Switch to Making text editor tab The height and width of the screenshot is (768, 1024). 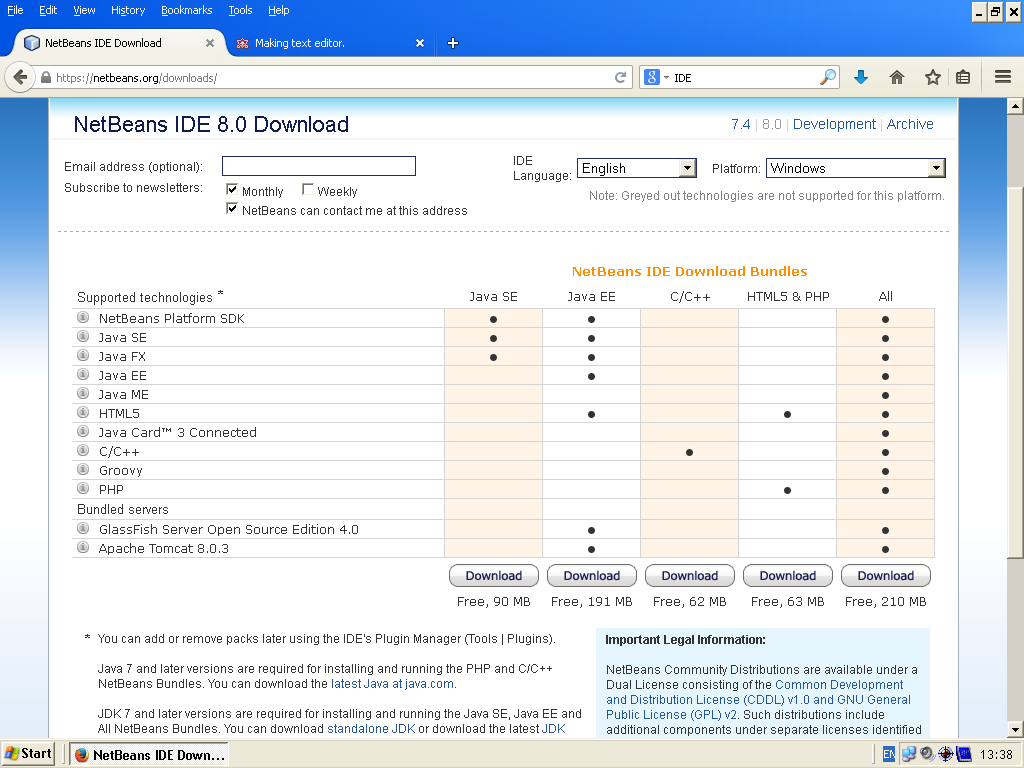coord(300,43)
